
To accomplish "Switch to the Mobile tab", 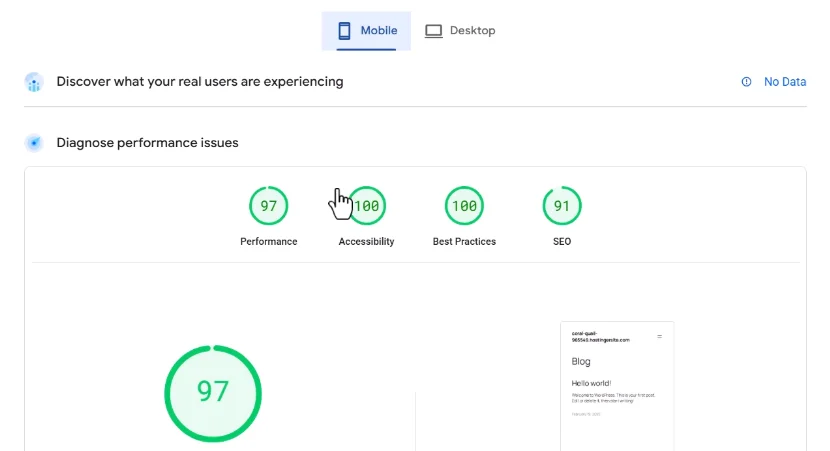I will pyautogui.click(x=366, y=31).
